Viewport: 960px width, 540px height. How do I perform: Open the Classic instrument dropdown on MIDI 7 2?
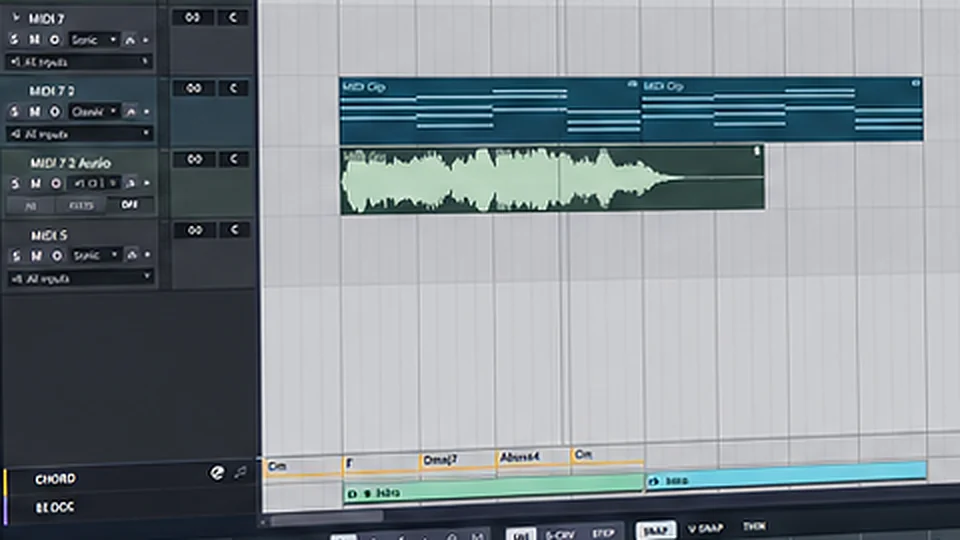(94, 111)
